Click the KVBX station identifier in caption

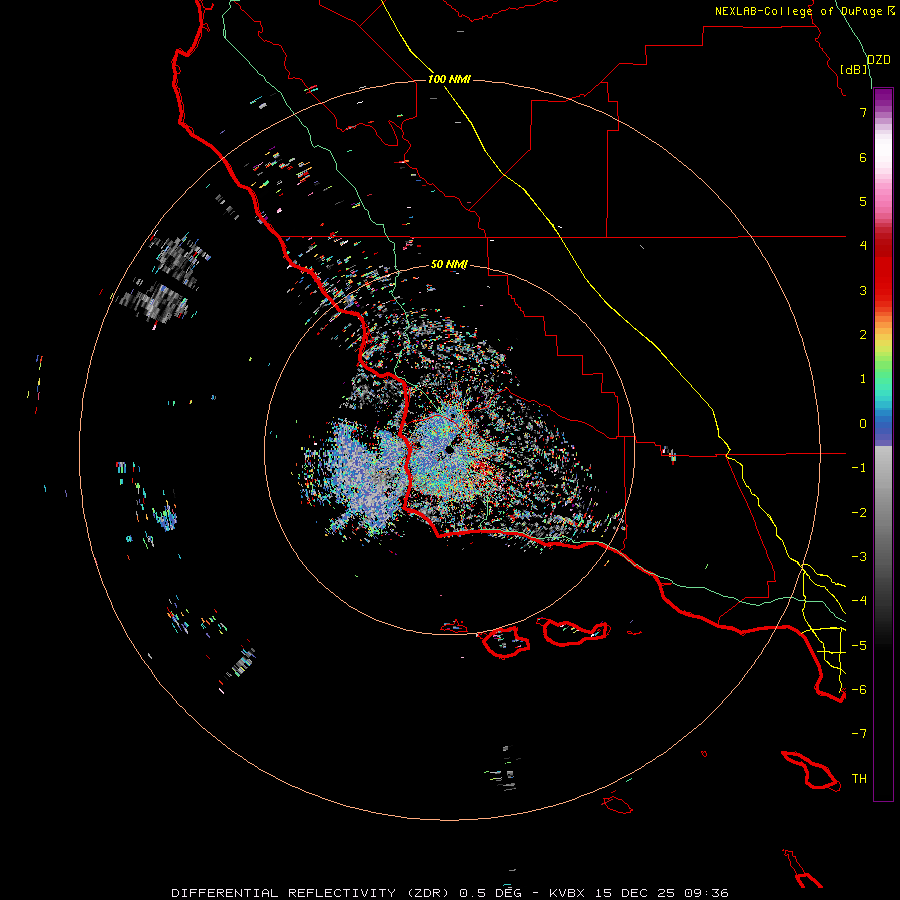point(567,893)
